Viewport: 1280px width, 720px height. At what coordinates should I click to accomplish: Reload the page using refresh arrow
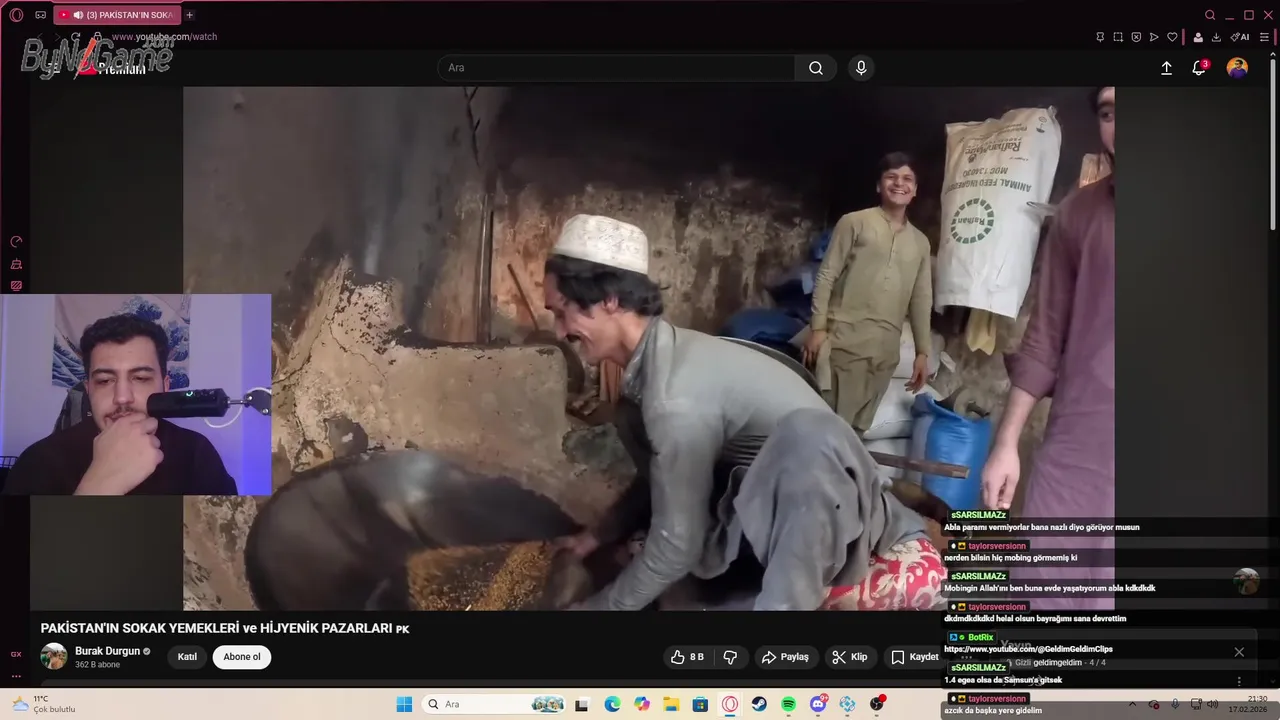pos(75,37)
